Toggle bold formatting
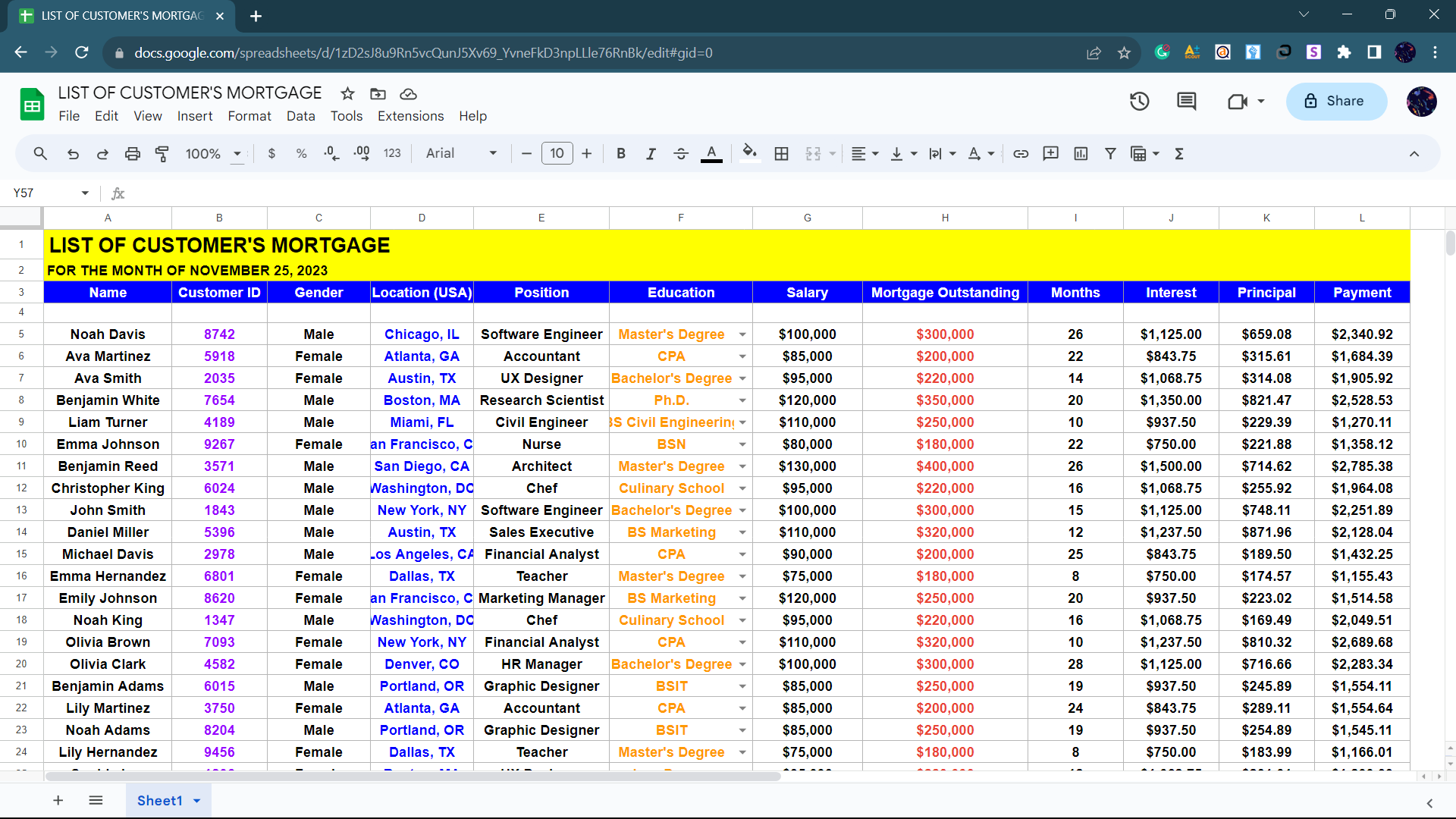 tap(621, 154)
